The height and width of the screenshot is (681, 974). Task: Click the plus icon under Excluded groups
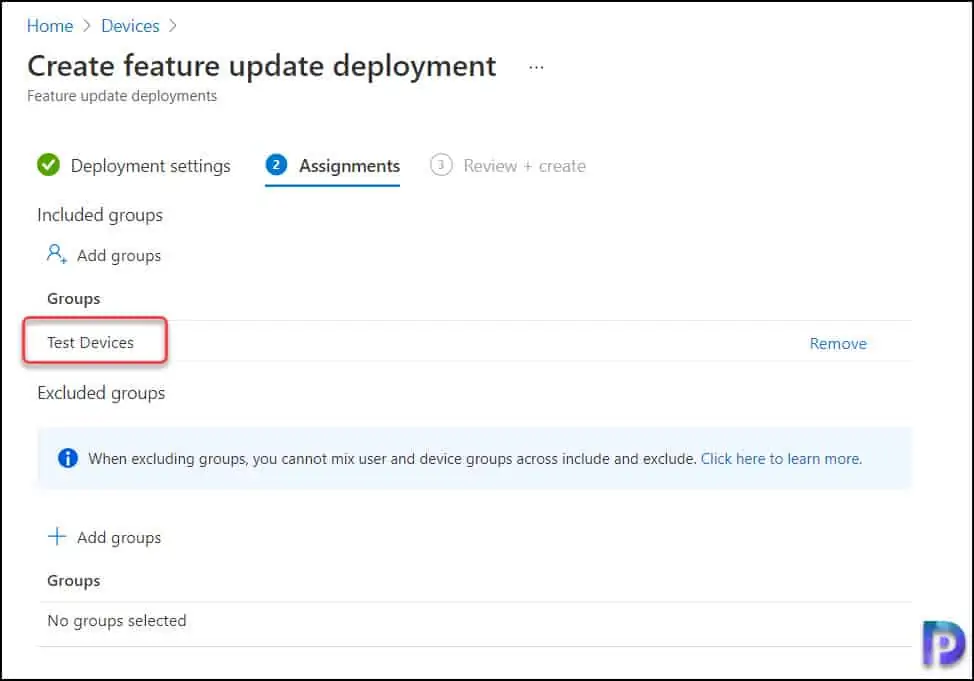pos(57,536)
